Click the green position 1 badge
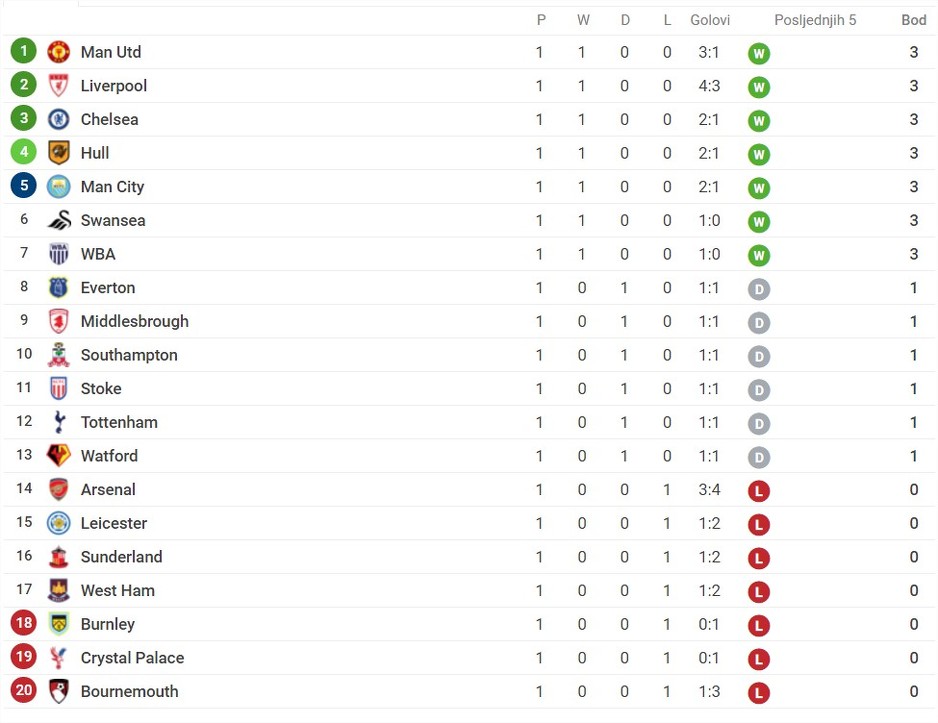The width and height of the screenshot is (938, 723). (23, 51)
